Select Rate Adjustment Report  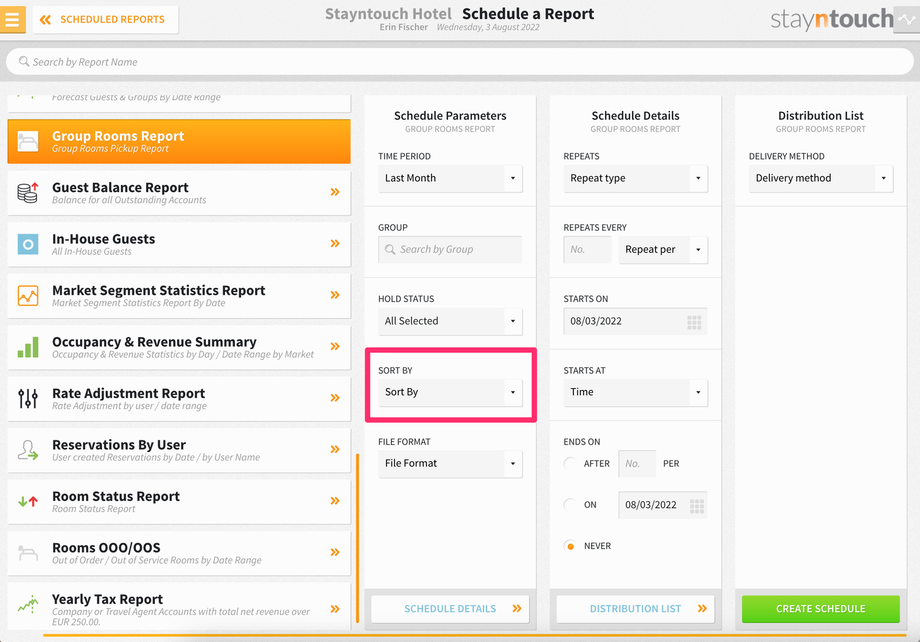[179, 398]
